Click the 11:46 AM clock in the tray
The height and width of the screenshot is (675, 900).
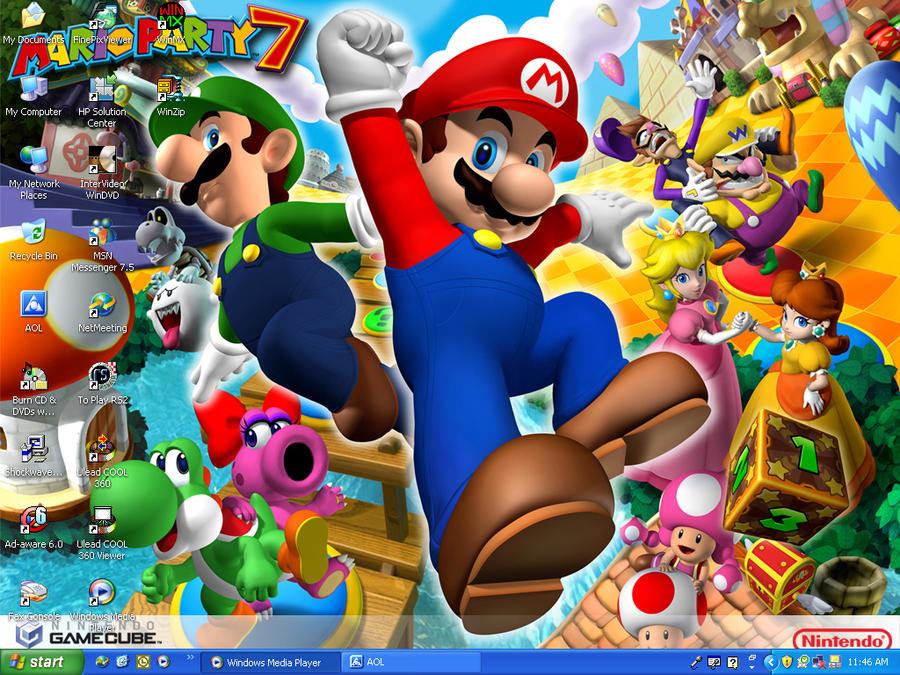(x=867, y=661)
